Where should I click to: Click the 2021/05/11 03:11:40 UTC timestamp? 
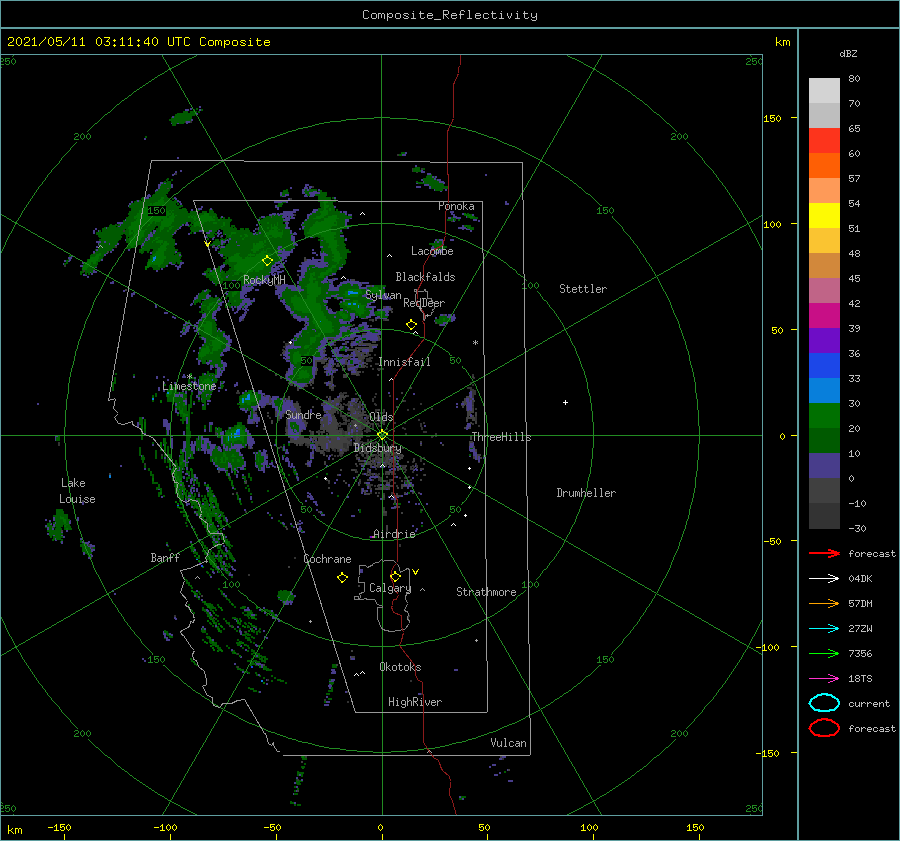click(138, 42)
